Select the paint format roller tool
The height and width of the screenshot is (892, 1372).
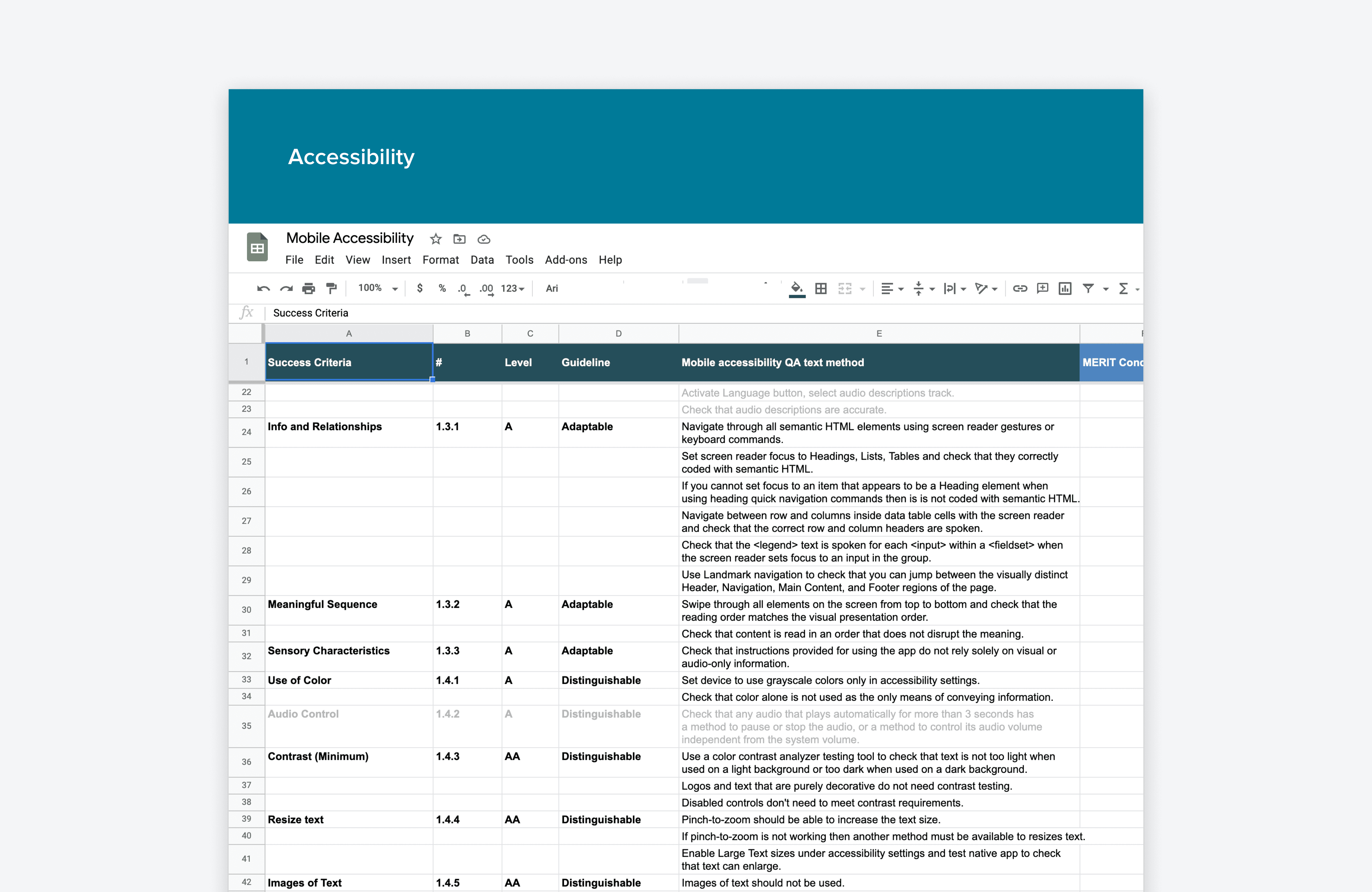pos(332,288)
